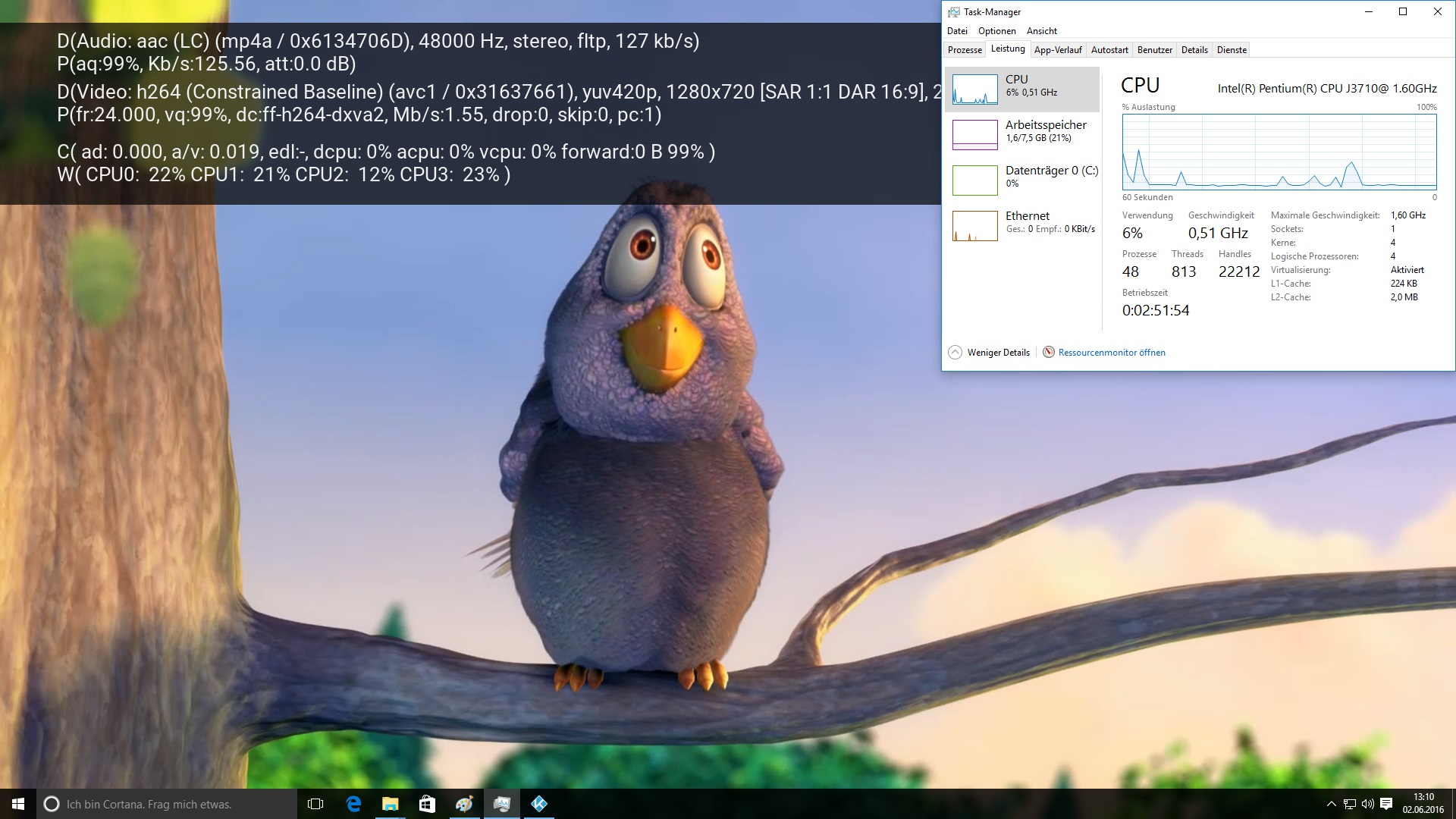Click the Cortana circle icon
Image resolution: width=1456 pixels, height=819 pixels.
[x=52, y=804]
